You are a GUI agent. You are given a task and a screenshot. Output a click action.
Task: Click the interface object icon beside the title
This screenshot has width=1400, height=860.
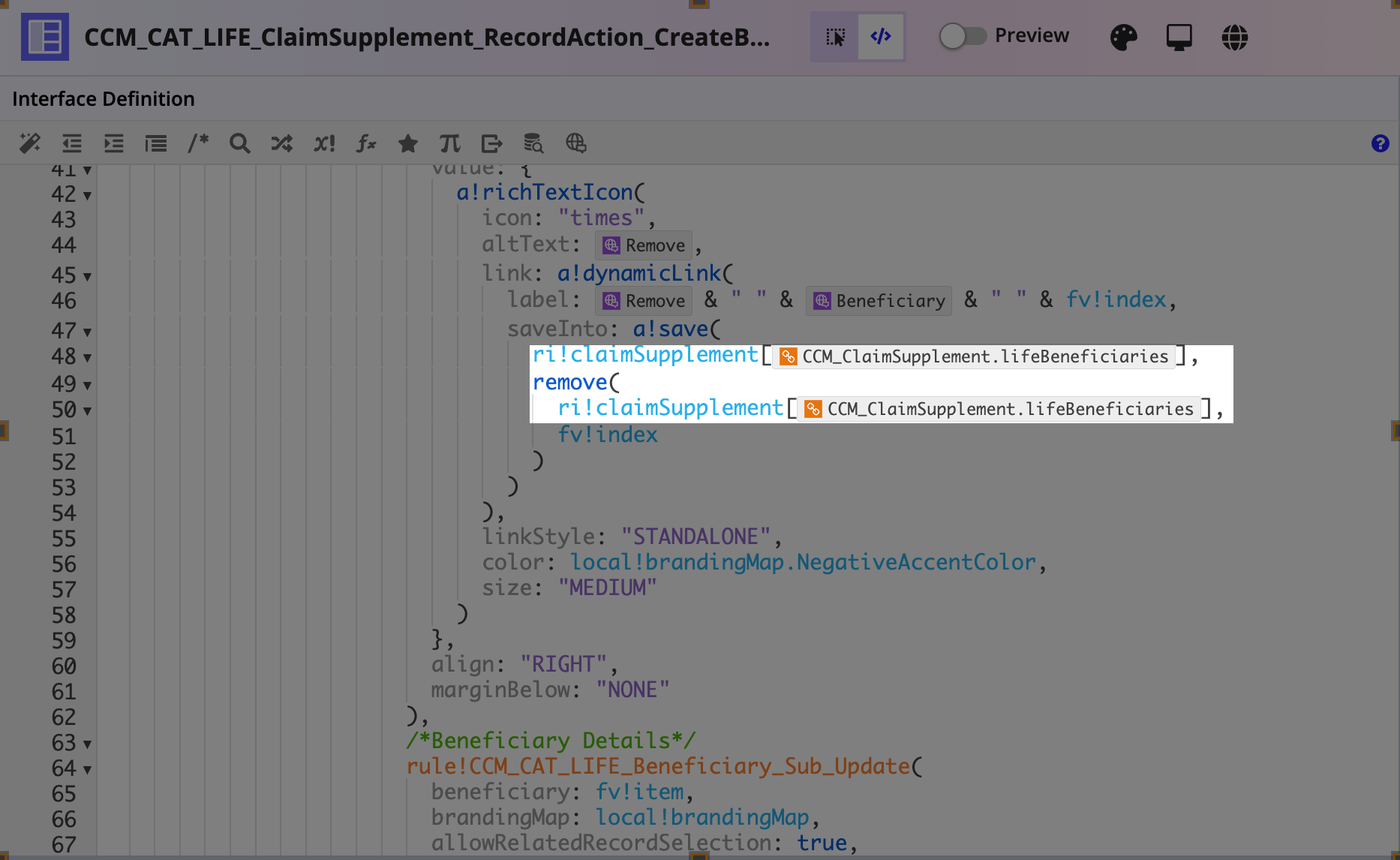point(45,37)
